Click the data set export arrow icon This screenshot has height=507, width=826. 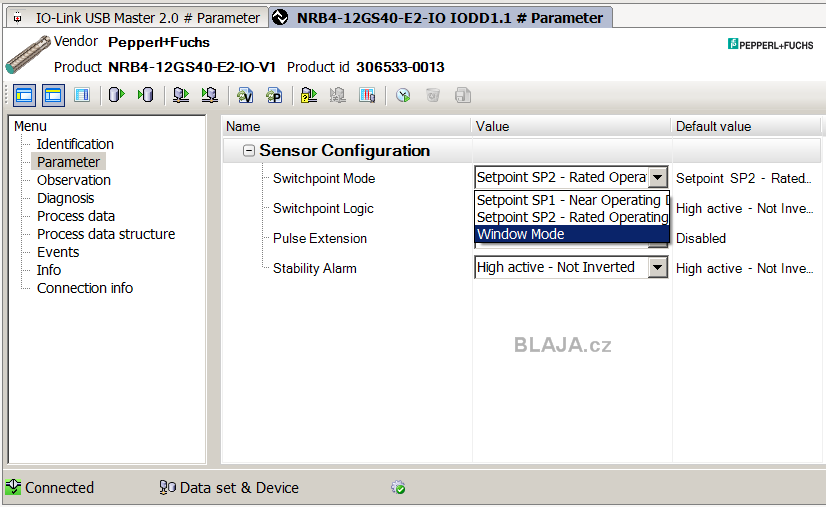coord(116,95)
